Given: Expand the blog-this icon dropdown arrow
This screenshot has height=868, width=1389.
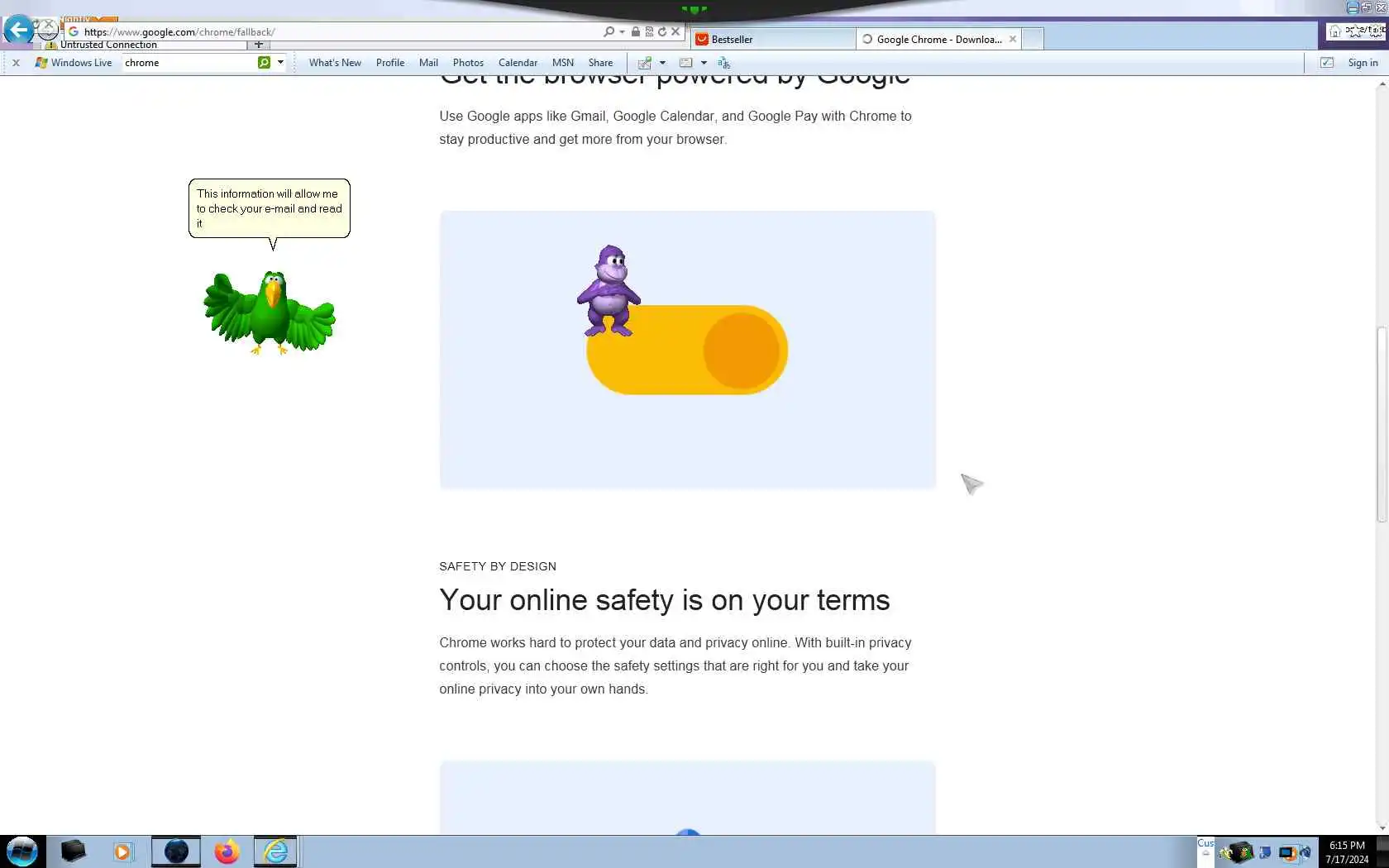Looking at the screenshot, I should point(662,63).
